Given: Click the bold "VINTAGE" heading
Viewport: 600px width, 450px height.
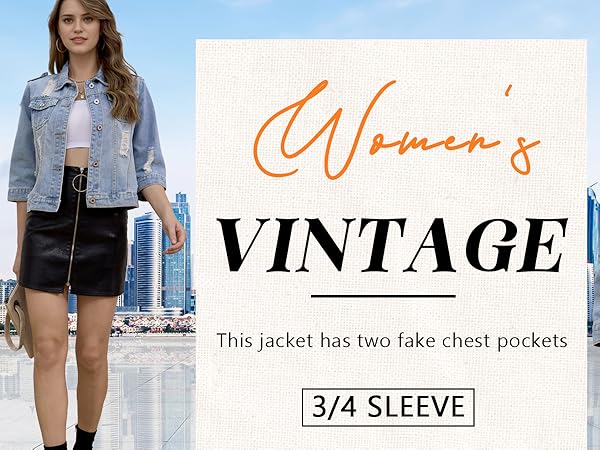Looking at the screenshot, I should coord(391,245).
